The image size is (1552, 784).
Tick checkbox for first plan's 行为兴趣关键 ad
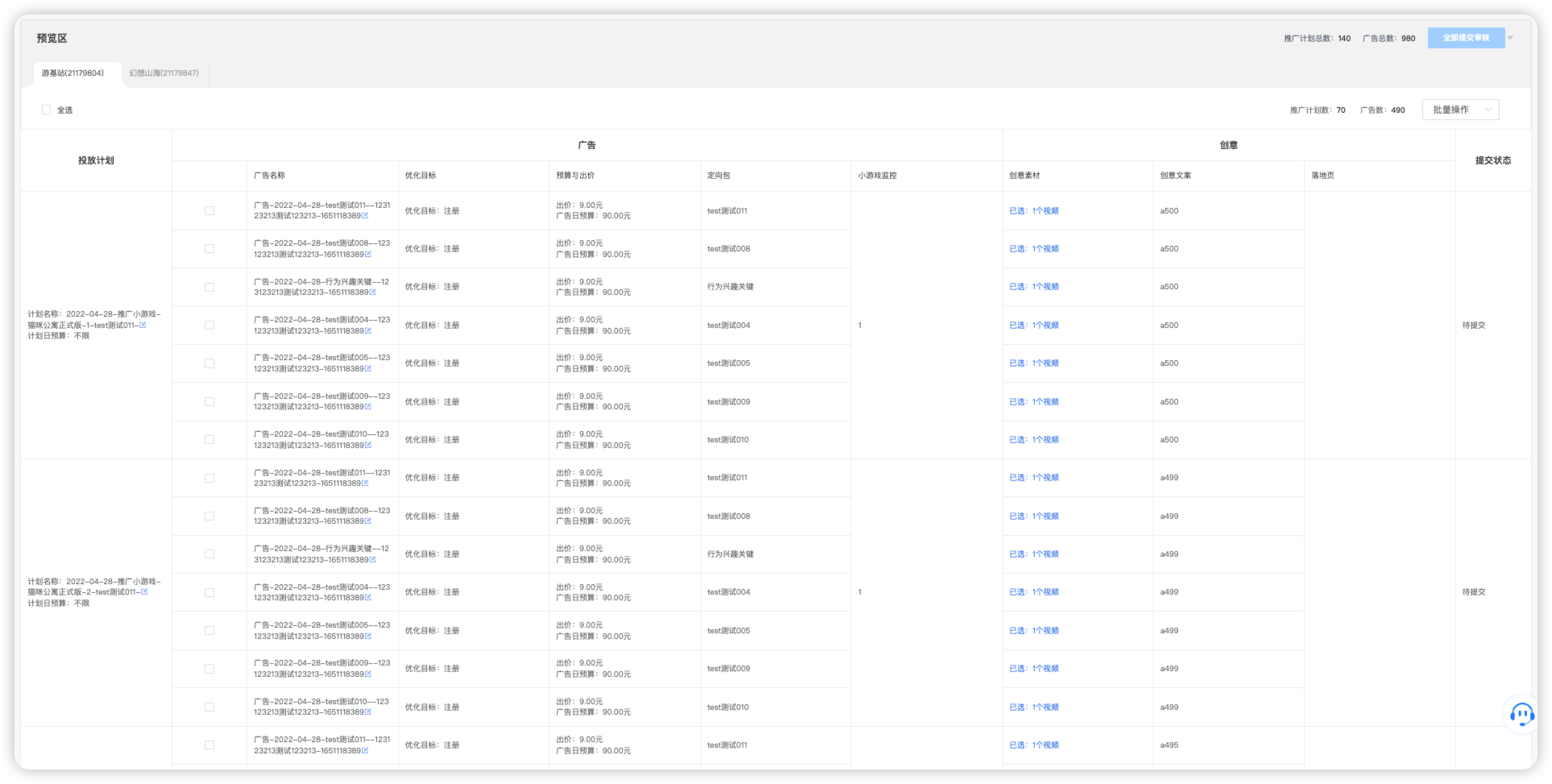click(209, 287)
